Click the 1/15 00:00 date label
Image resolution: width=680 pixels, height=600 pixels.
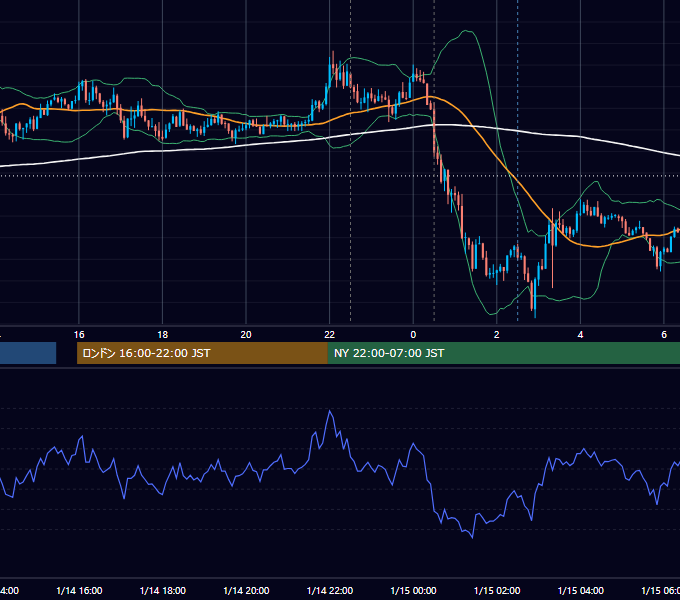[x=413, y=591]
